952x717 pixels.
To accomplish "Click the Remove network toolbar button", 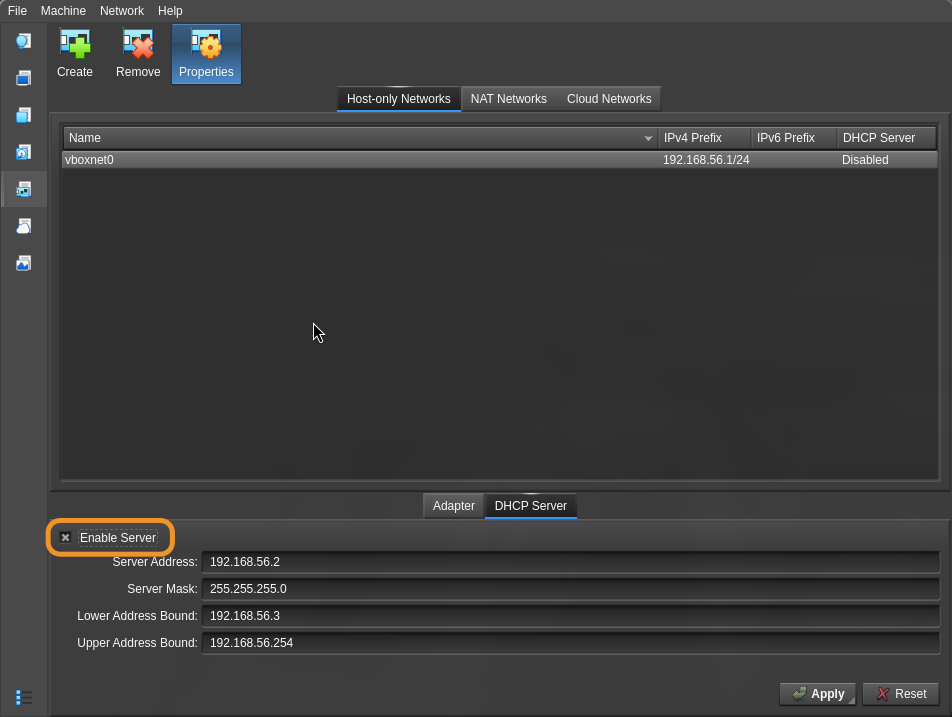I will (138, 54).
